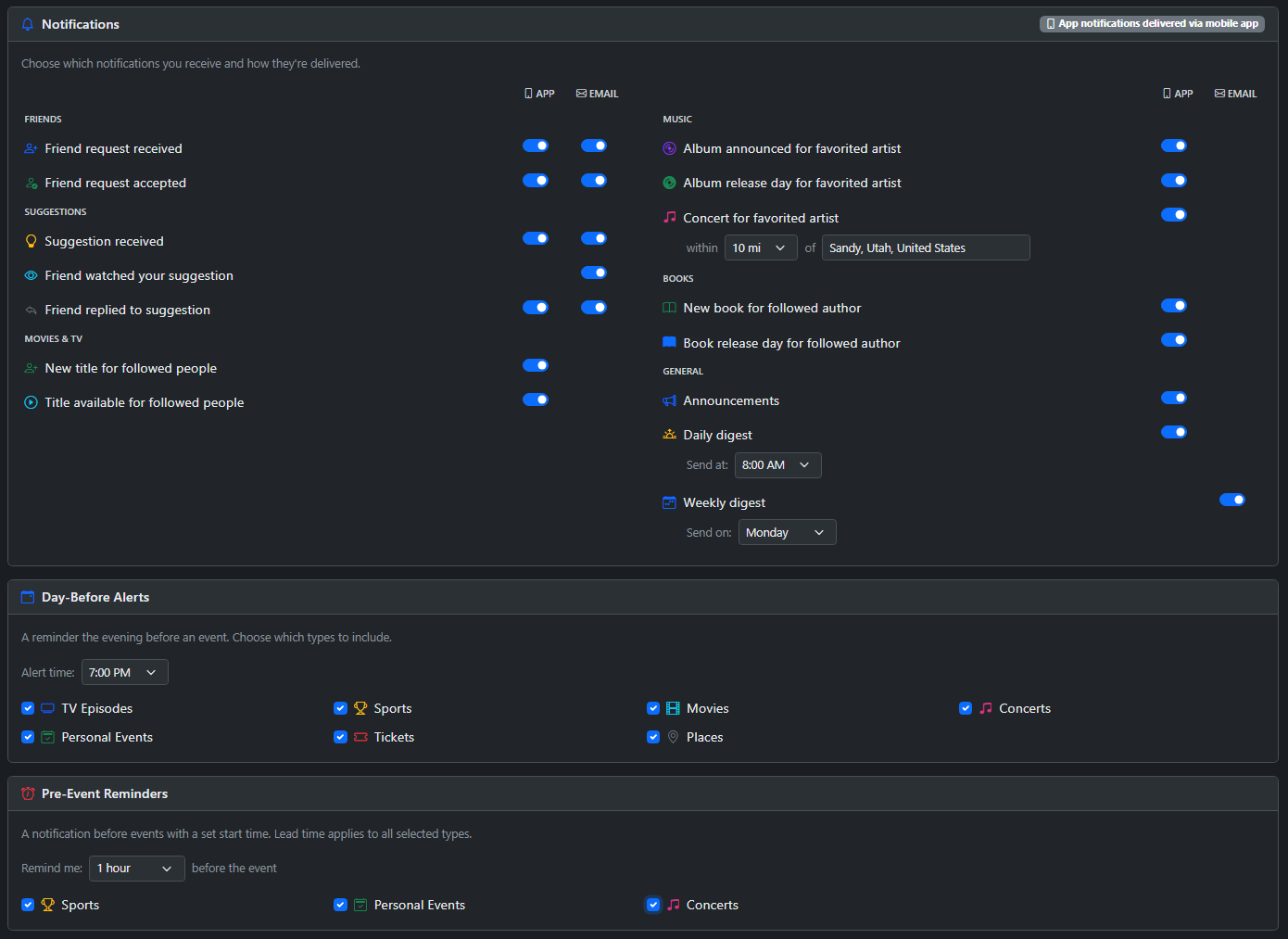Turn off app toggle for Daily digest
1288x939 pixels.
click(1173, 432)
